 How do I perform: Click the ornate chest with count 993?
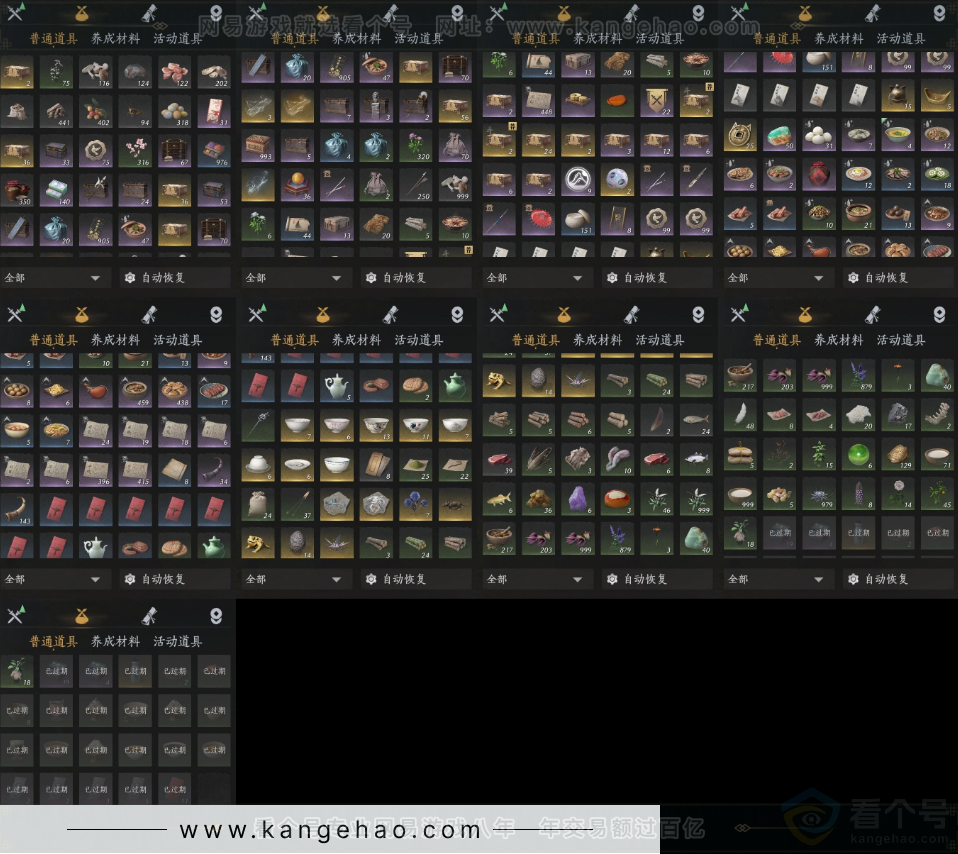258,147
